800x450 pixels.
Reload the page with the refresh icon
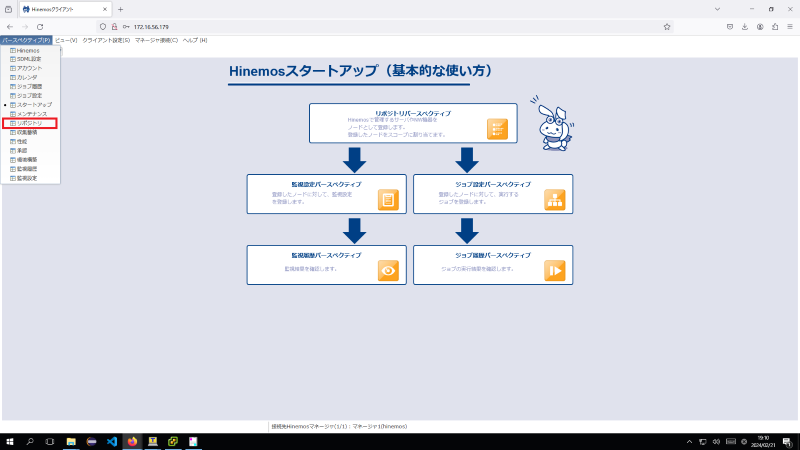pyautogui.click(x=40, y=27)
